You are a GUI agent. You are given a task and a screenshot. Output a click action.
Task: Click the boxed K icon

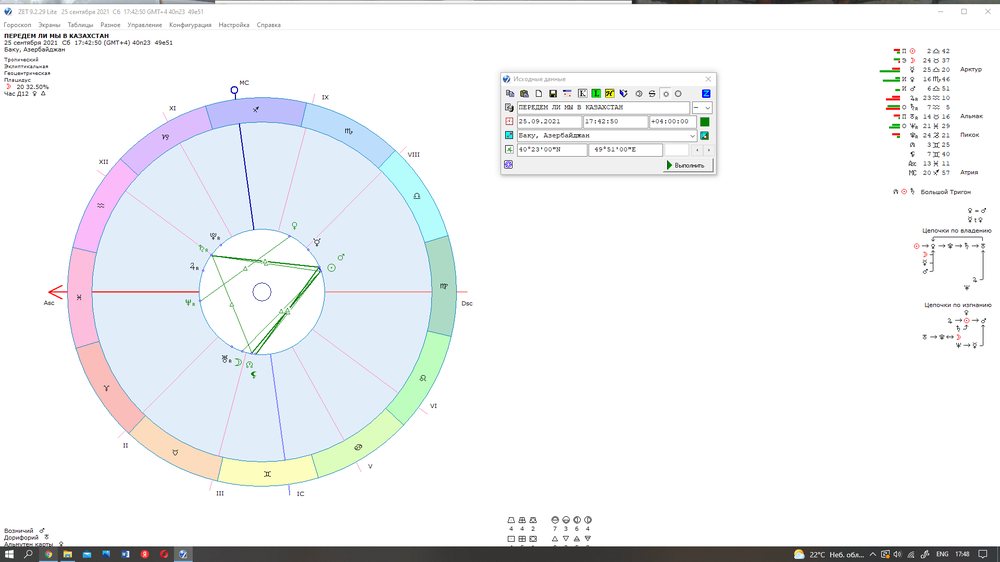point(582,94)
